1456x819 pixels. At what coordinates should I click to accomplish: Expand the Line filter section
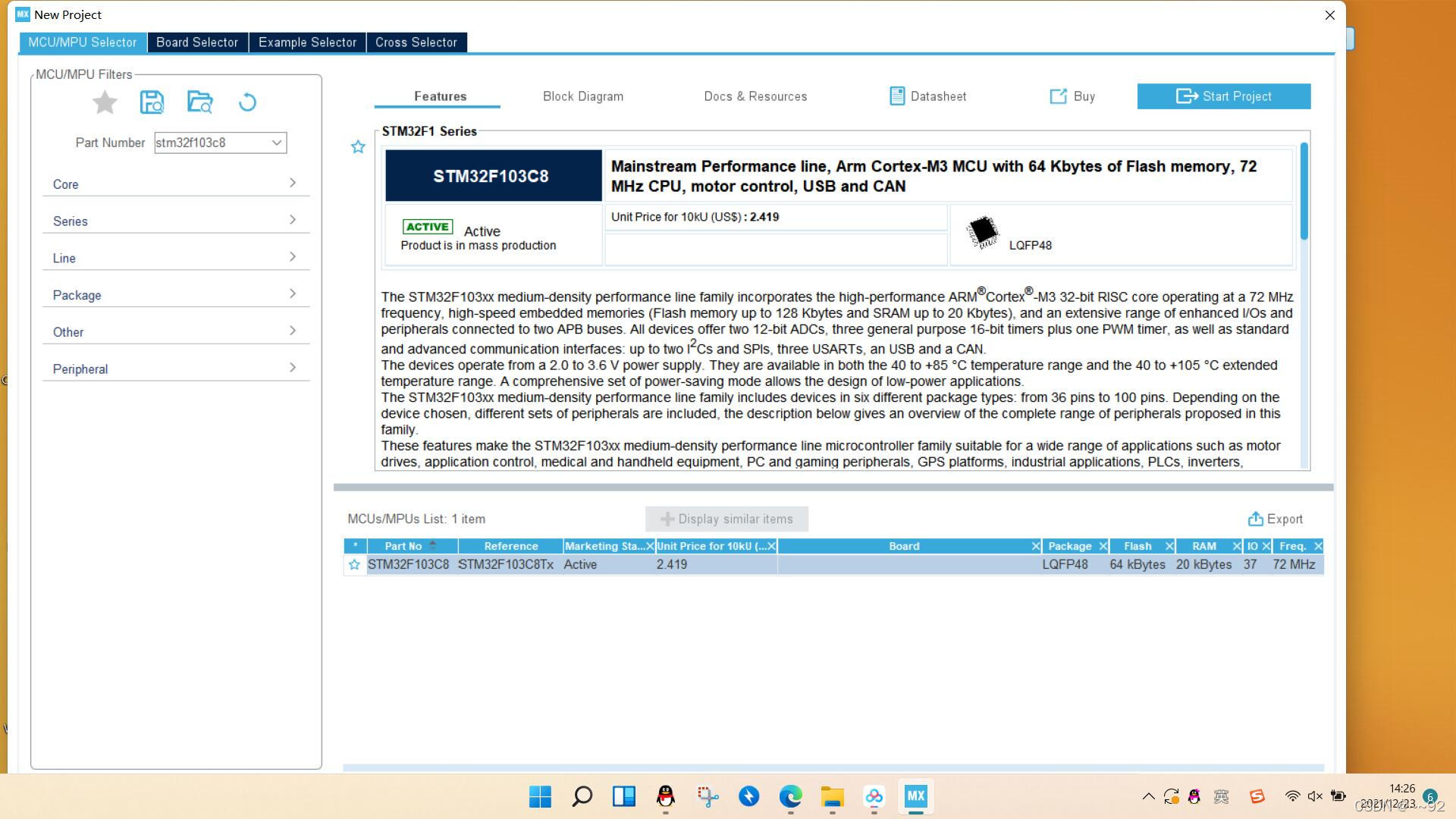pos(176,258)
